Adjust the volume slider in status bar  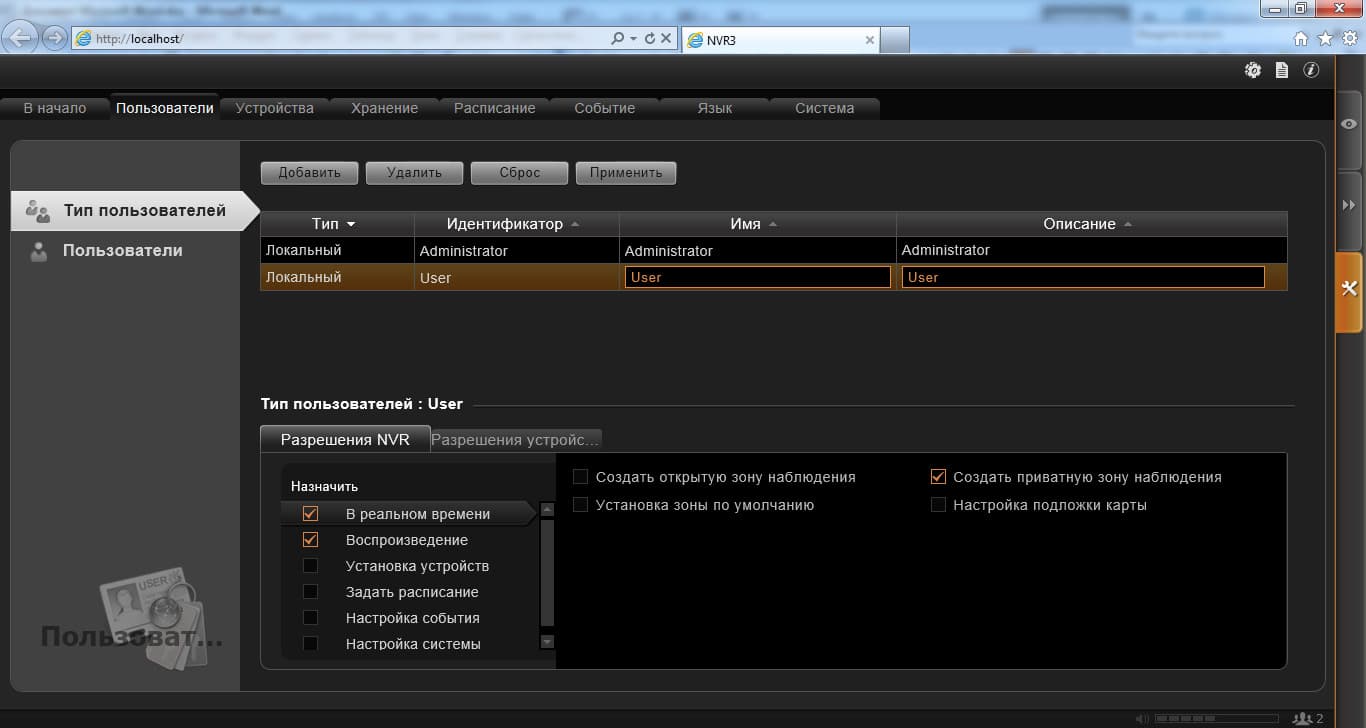tap(1216, 718)
